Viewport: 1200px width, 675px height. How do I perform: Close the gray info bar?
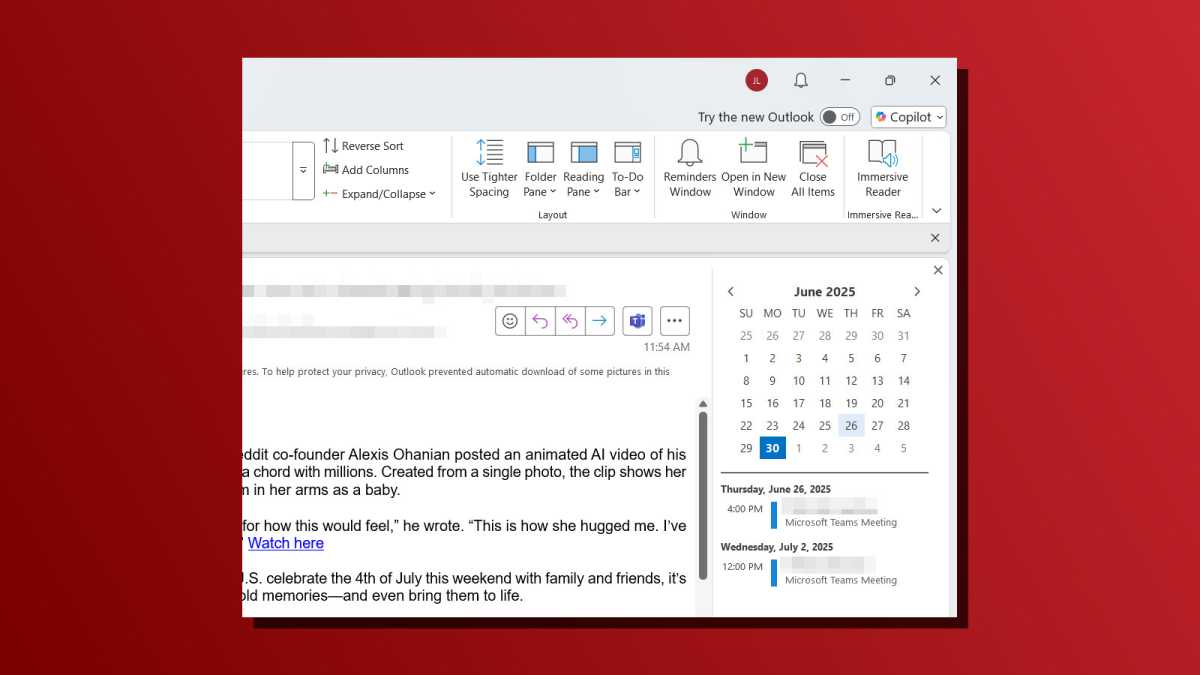pos(935,238)
